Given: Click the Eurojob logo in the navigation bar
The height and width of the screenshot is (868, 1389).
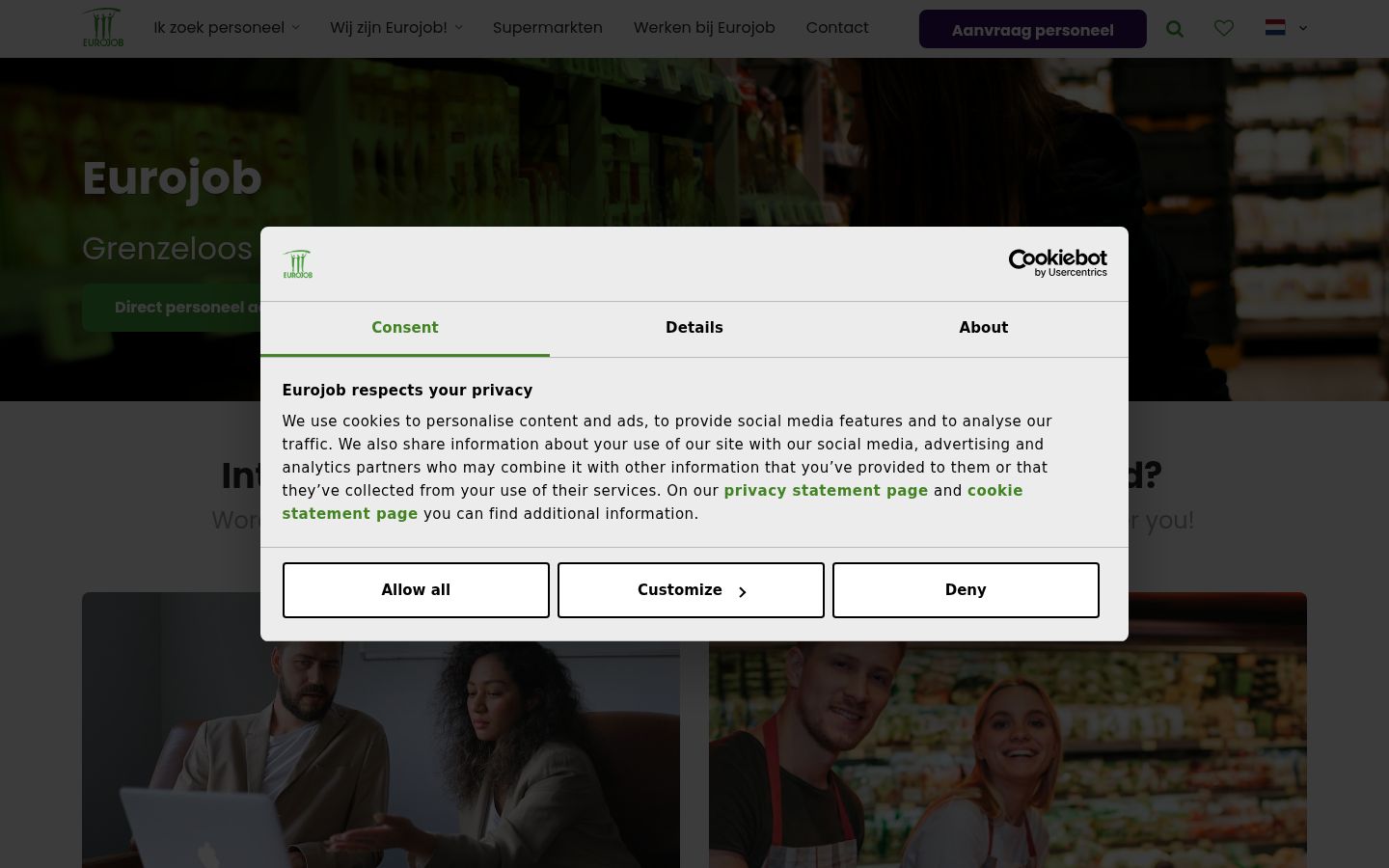Looking at the screenshot, I should (x=102, y=28).
